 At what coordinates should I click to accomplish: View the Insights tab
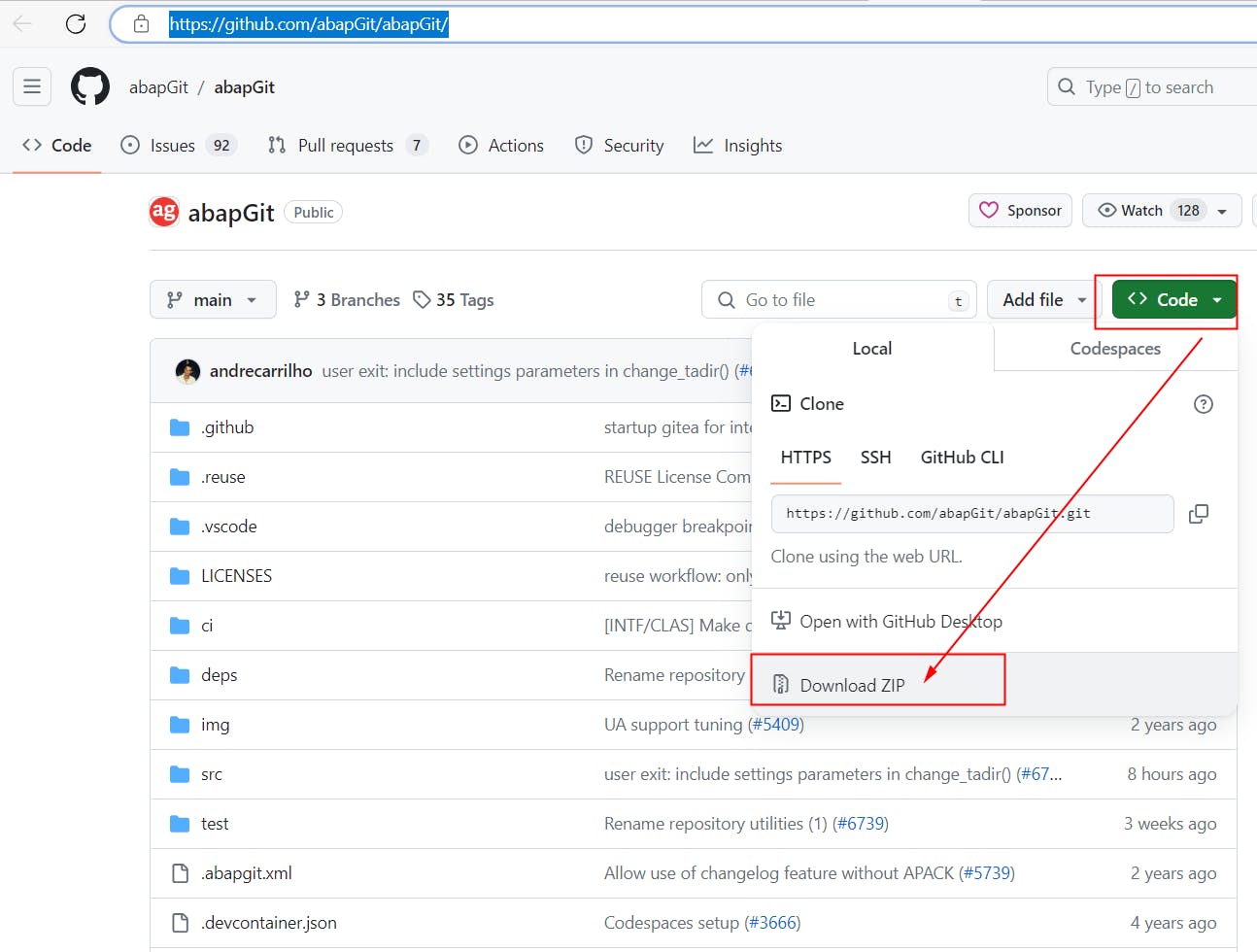point(738,145)
